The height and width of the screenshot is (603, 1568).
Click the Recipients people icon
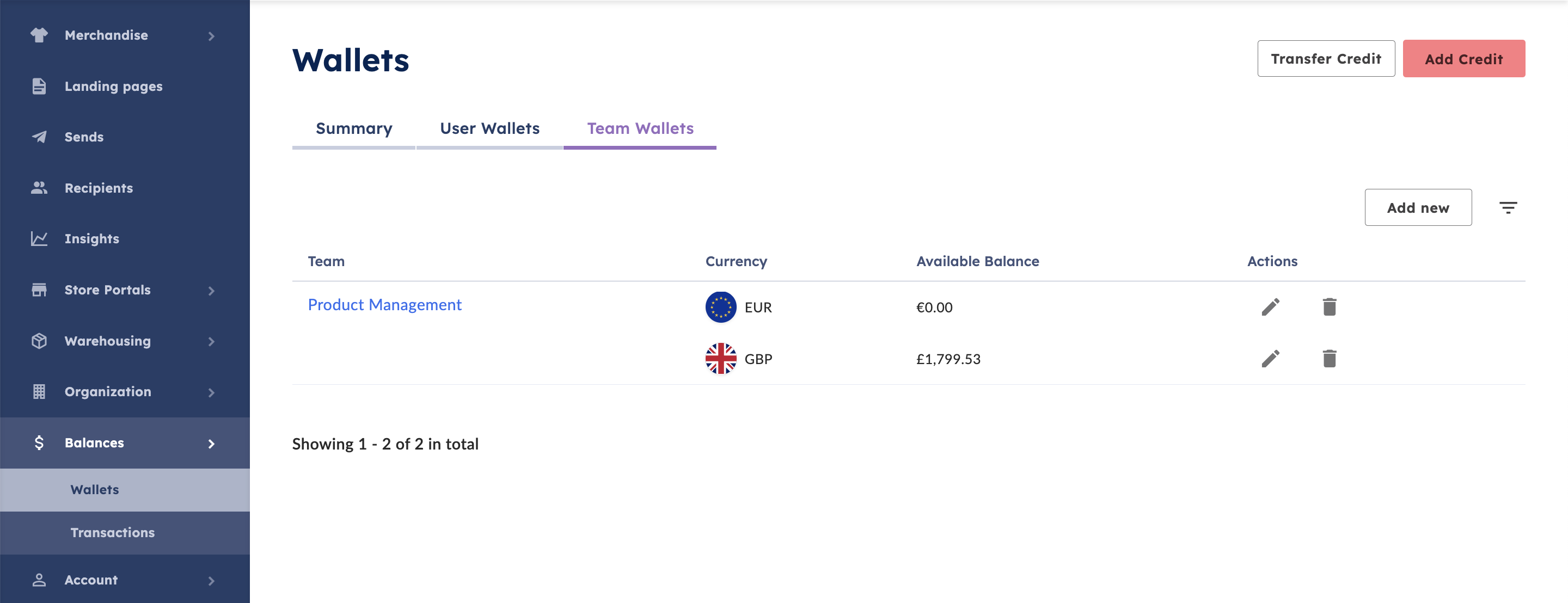[x=39, y=188]
